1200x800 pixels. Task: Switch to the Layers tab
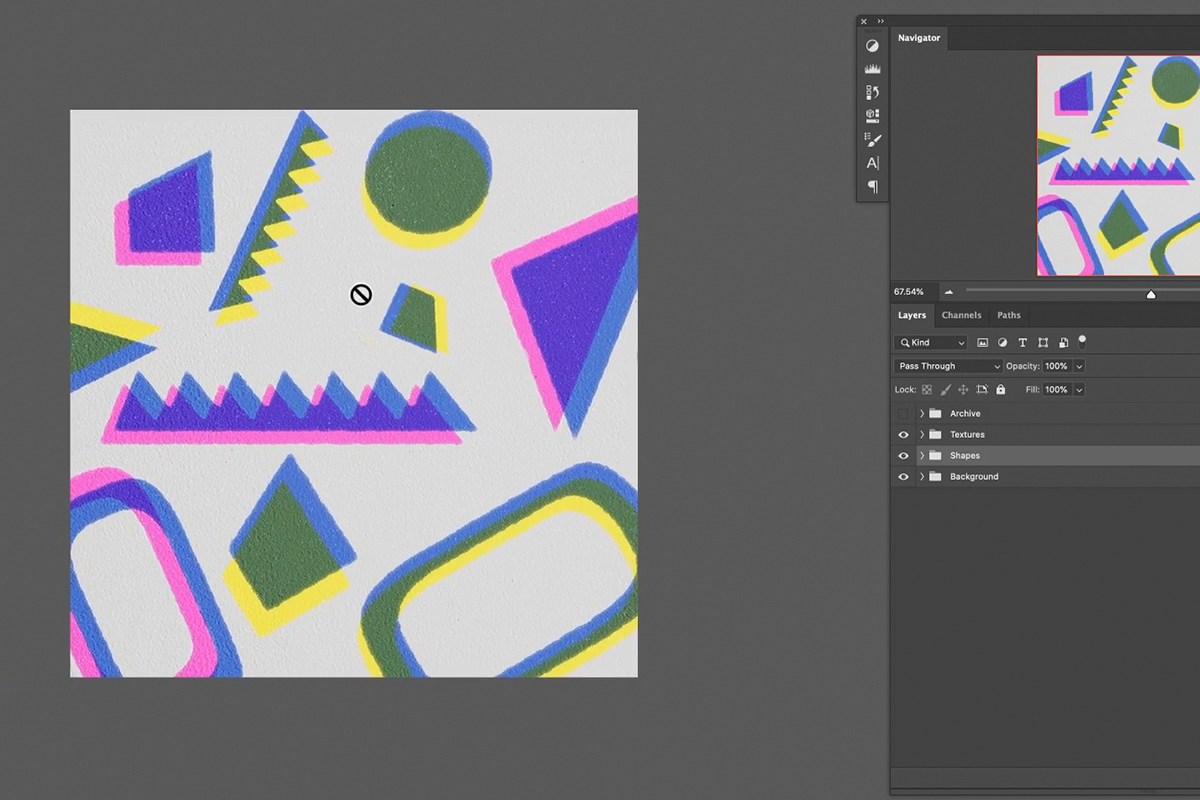pyautogui.click(x=912, y=315)
